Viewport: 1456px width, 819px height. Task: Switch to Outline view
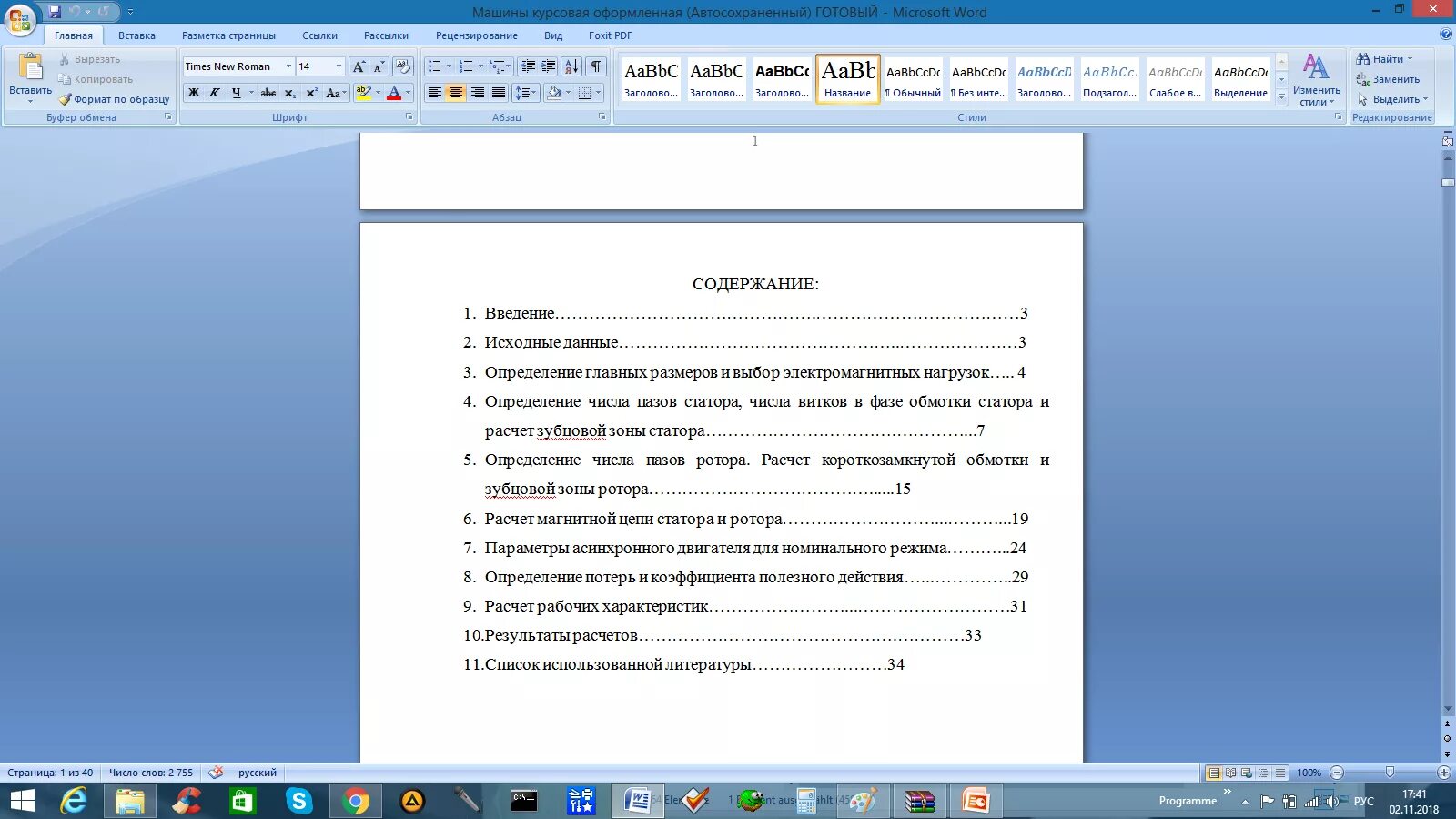coord(1263,773)
